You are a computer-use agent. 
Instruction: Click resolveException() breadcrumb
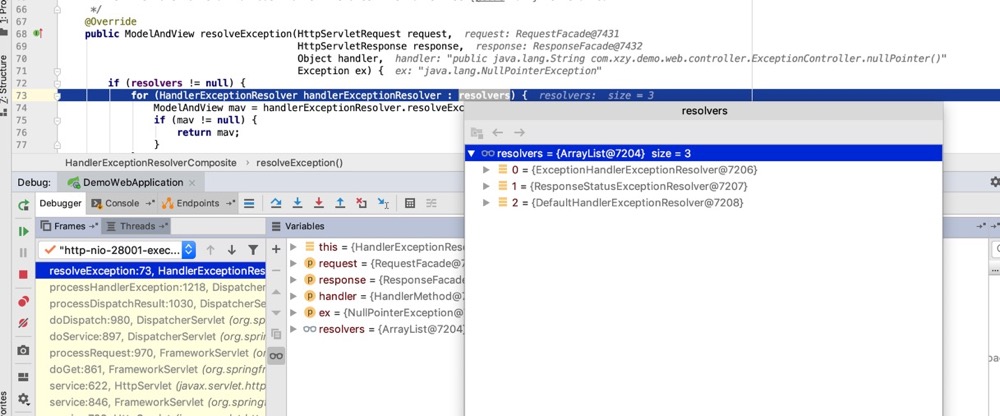299,163
